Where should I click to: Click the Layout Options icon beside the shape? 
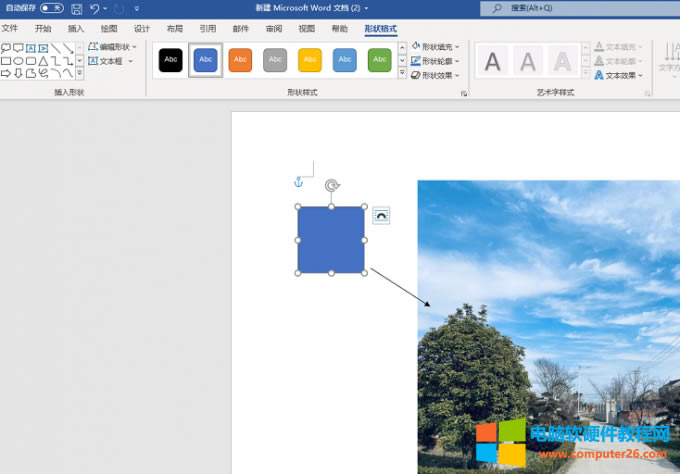click(381, 216)
